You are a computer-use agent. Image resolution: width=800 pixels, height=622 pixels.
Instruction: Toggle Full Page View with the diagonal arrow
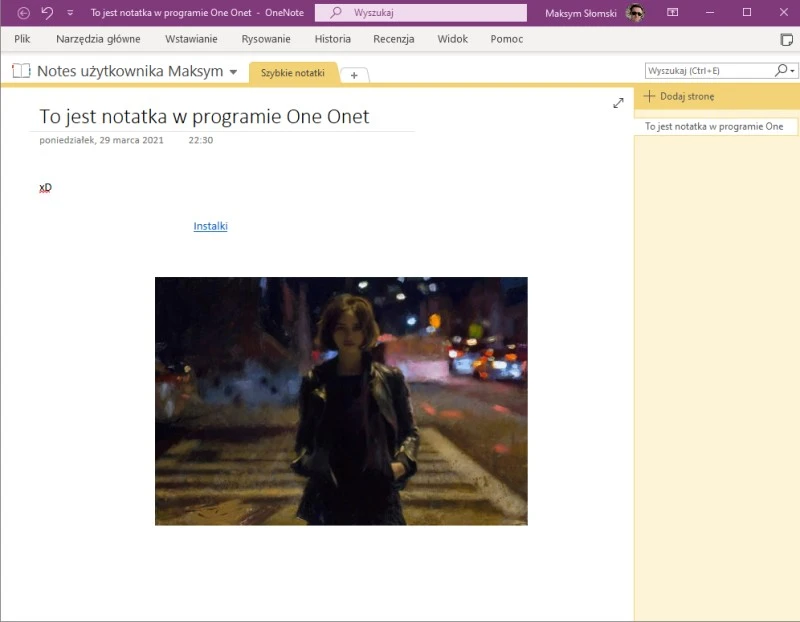click(618, 101)
